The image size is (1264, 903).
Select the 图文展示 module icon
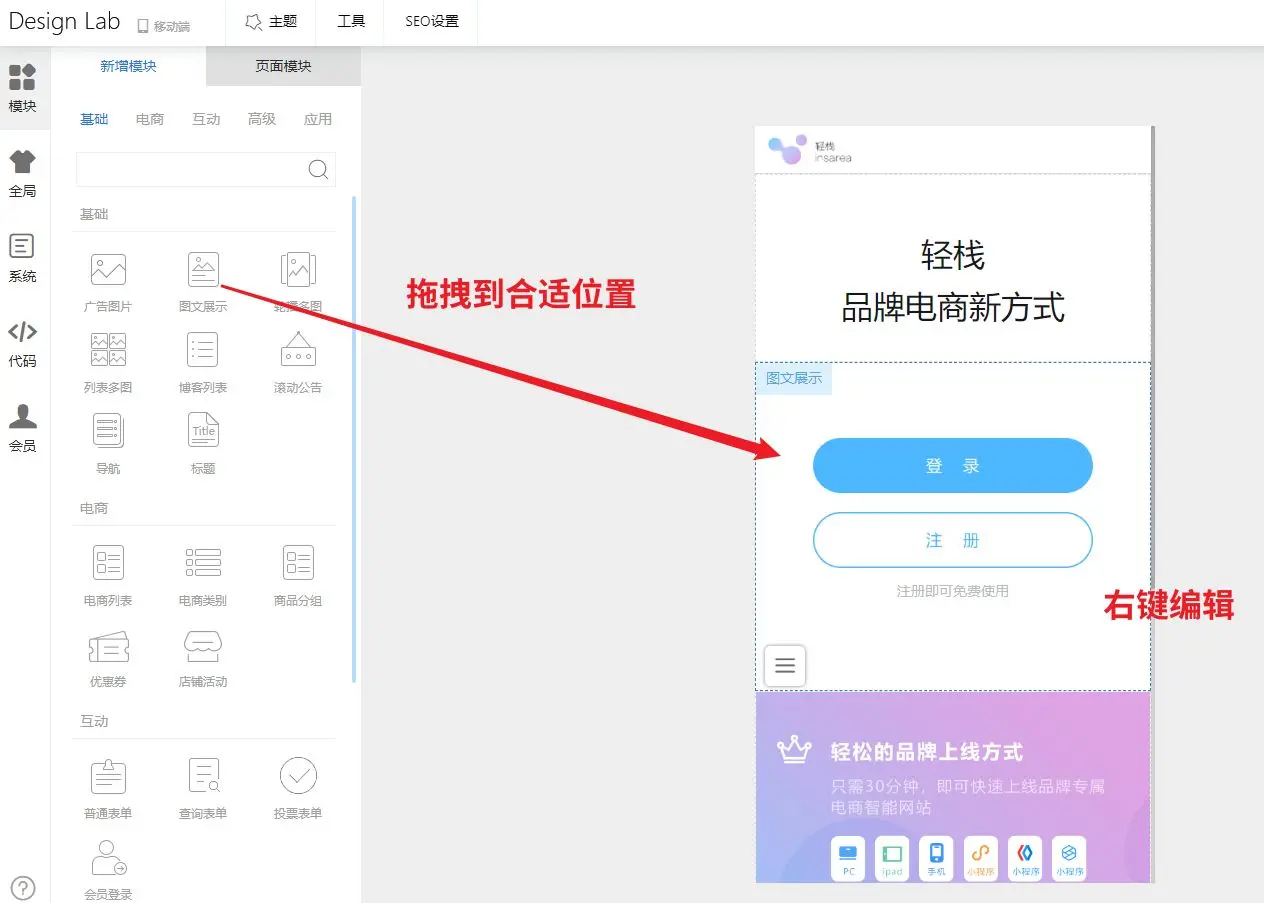203,270
